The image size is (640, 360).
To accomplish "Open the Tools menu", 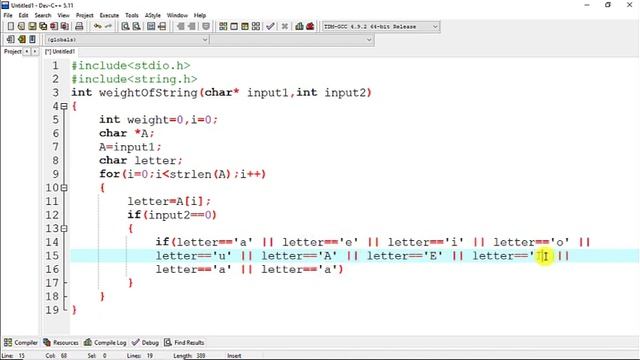I will pos(131,16).
